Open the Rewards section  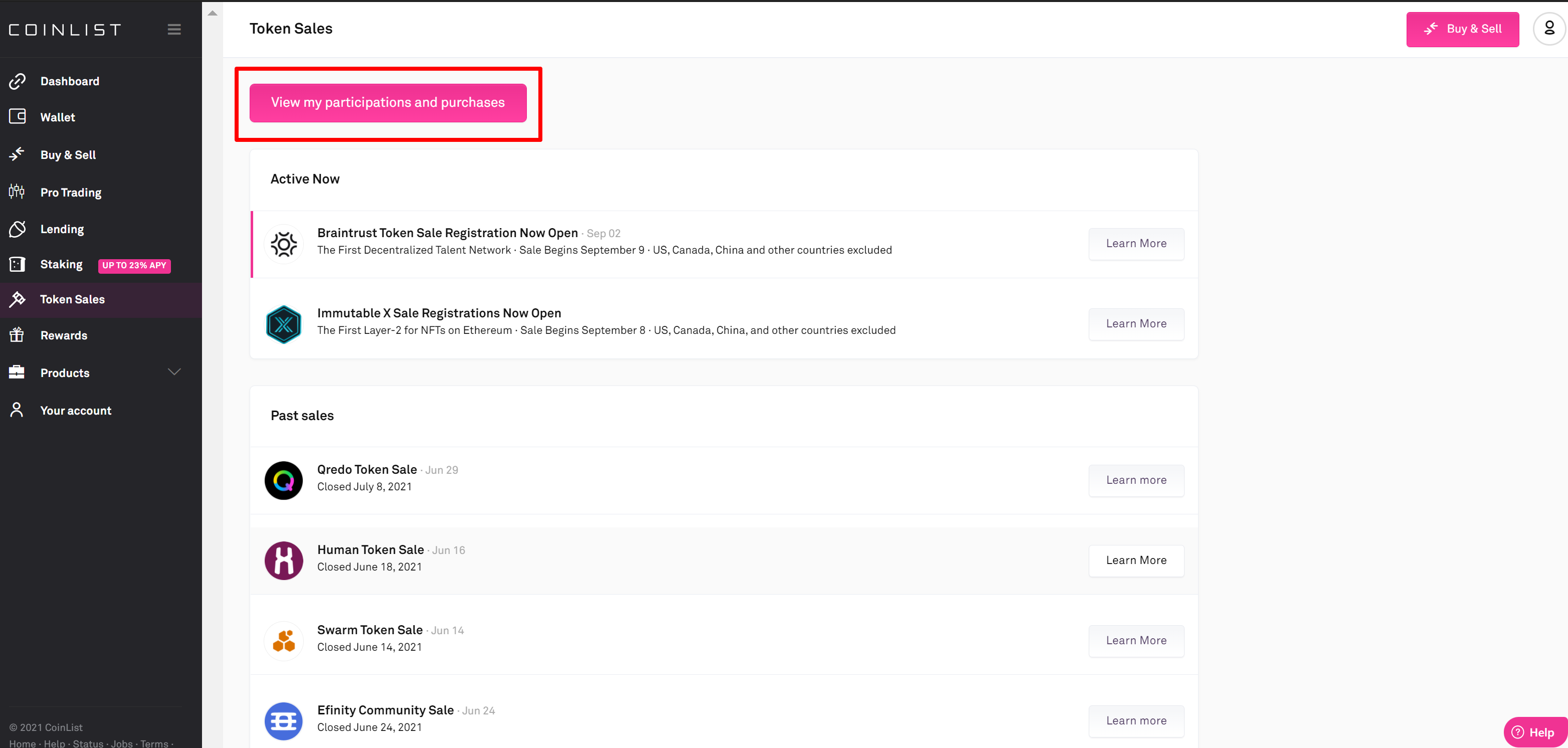pos(63,335)
